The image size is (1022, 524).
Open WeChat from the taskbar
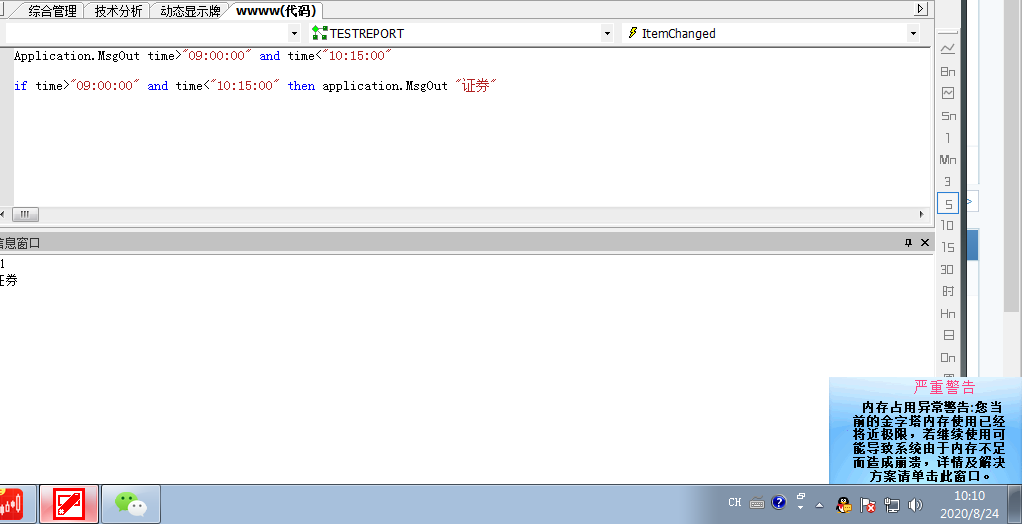pyautogui.click(x=131, y=504)
